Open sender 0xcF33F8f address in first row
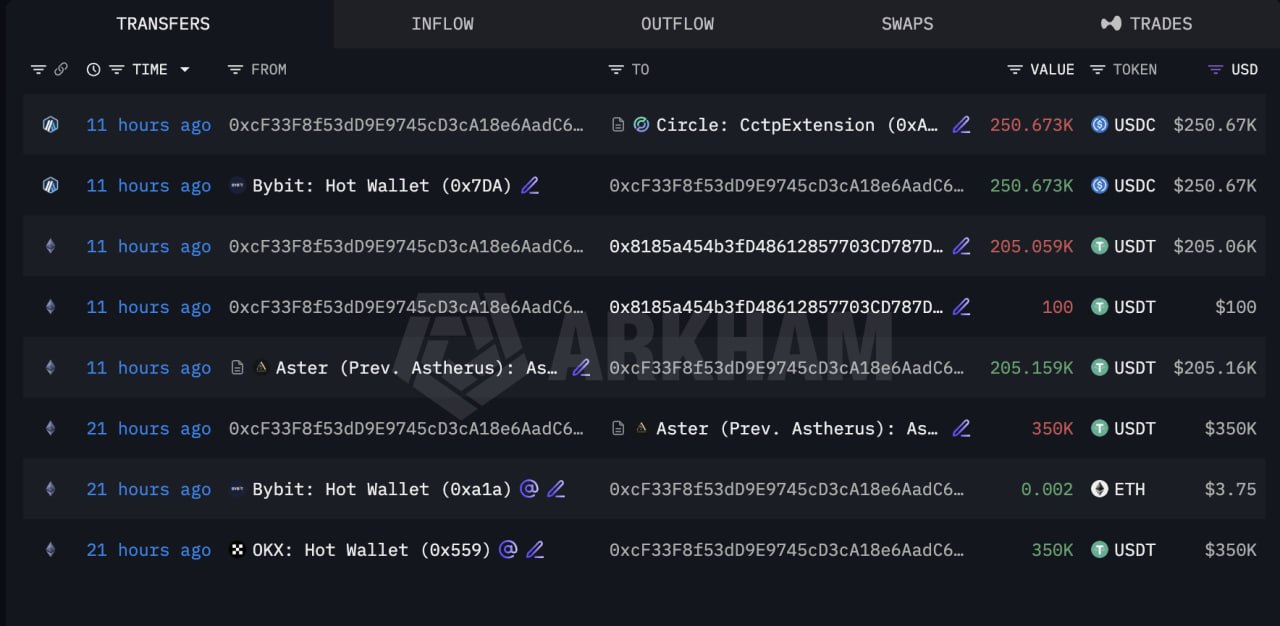Viewport: 1280px width, 626px height. tap(406, 125)
